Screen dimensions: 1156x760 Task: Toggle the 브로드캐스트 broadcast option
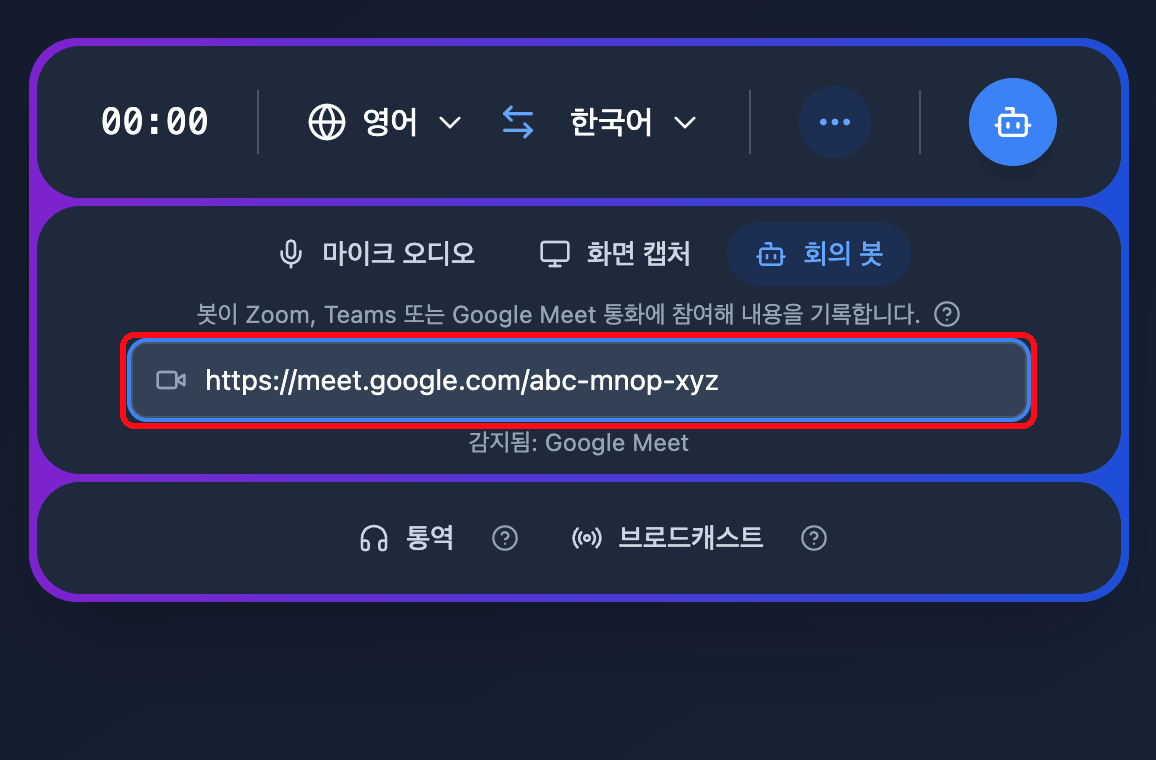(x=667, y=538)
